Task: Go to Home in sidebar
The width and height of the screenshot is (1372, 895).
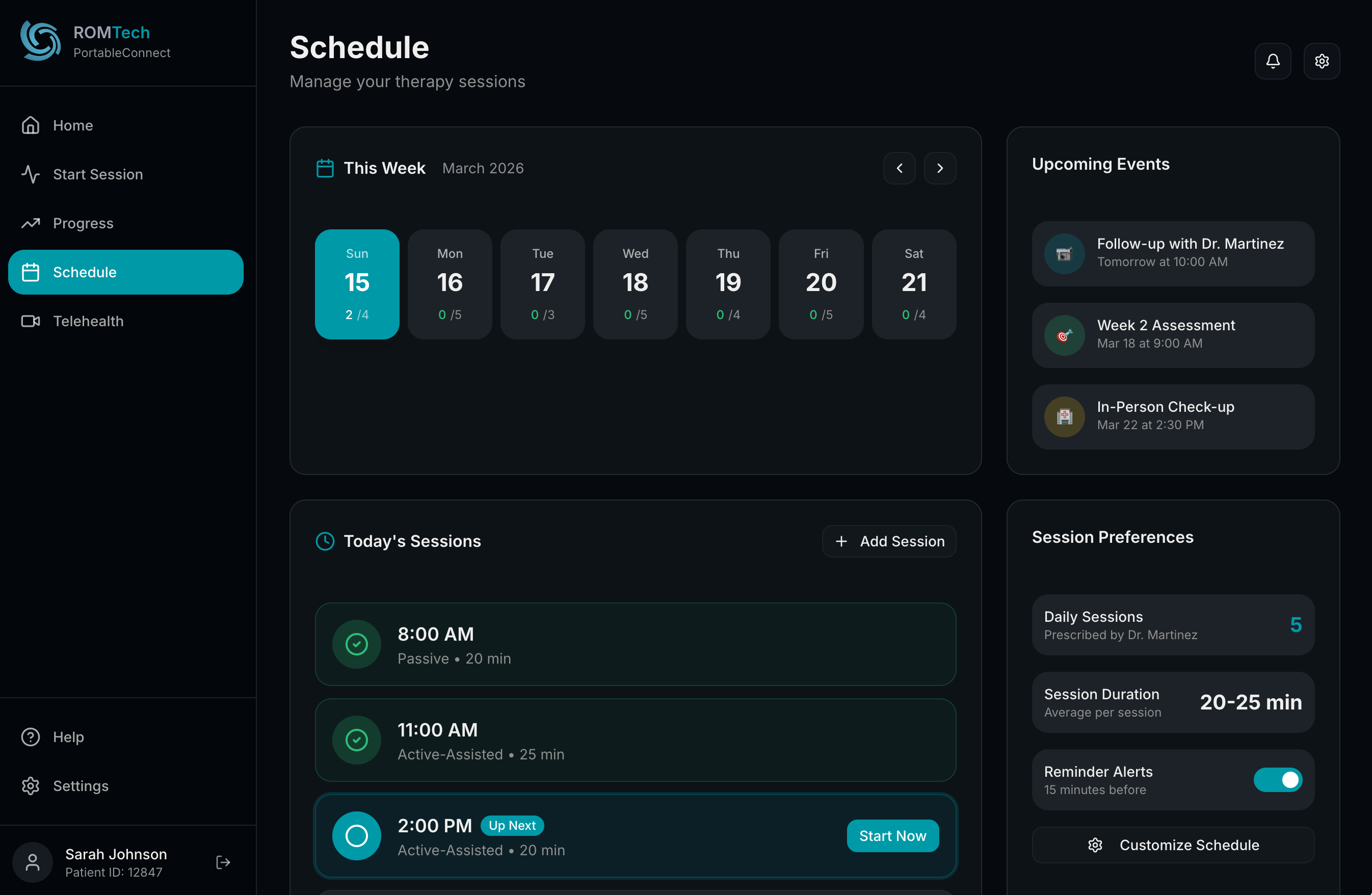Action: click(x=126, y=125)
